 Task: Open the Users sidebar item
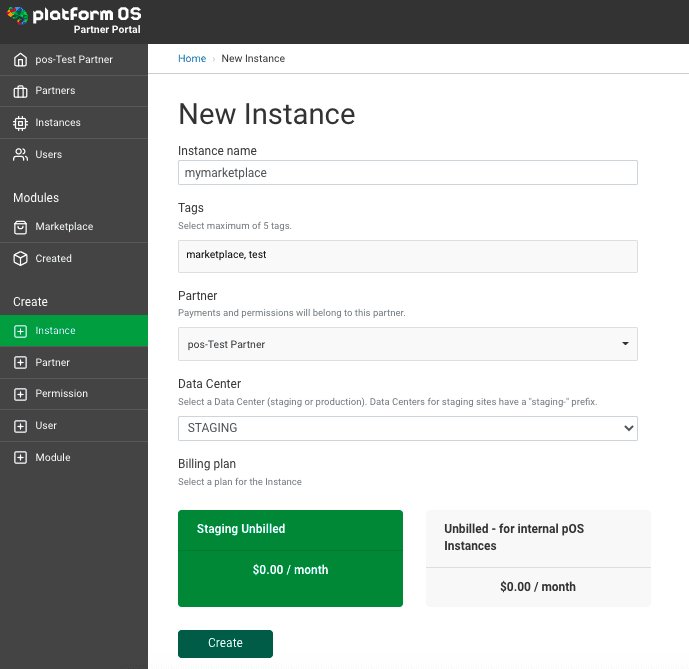[x=74, y=155]
